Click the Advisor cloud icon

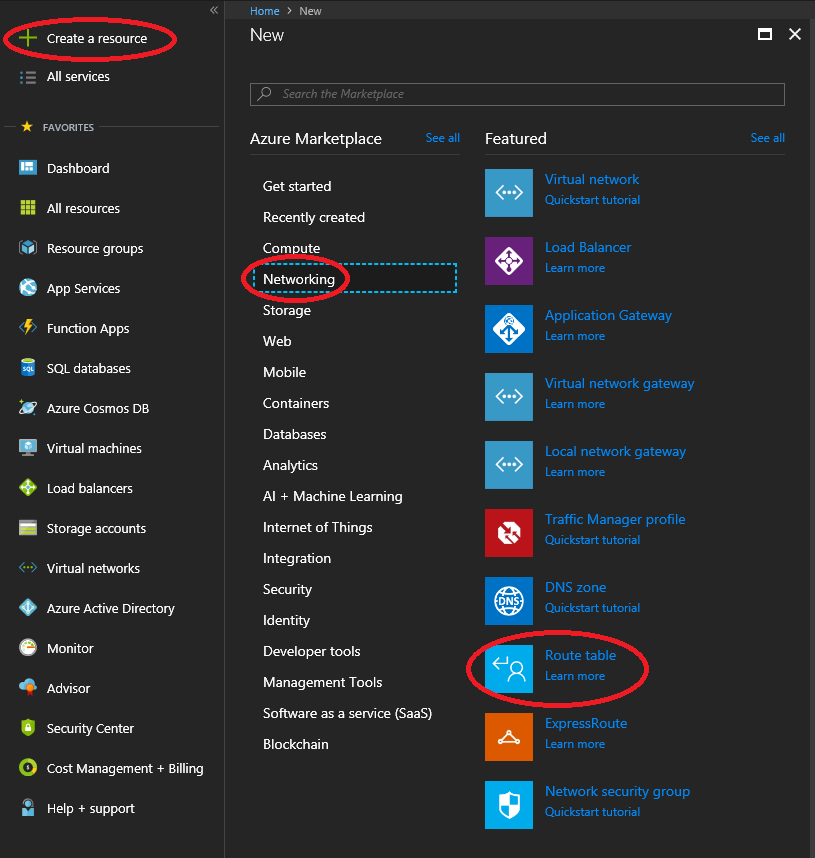coord(28,687)
